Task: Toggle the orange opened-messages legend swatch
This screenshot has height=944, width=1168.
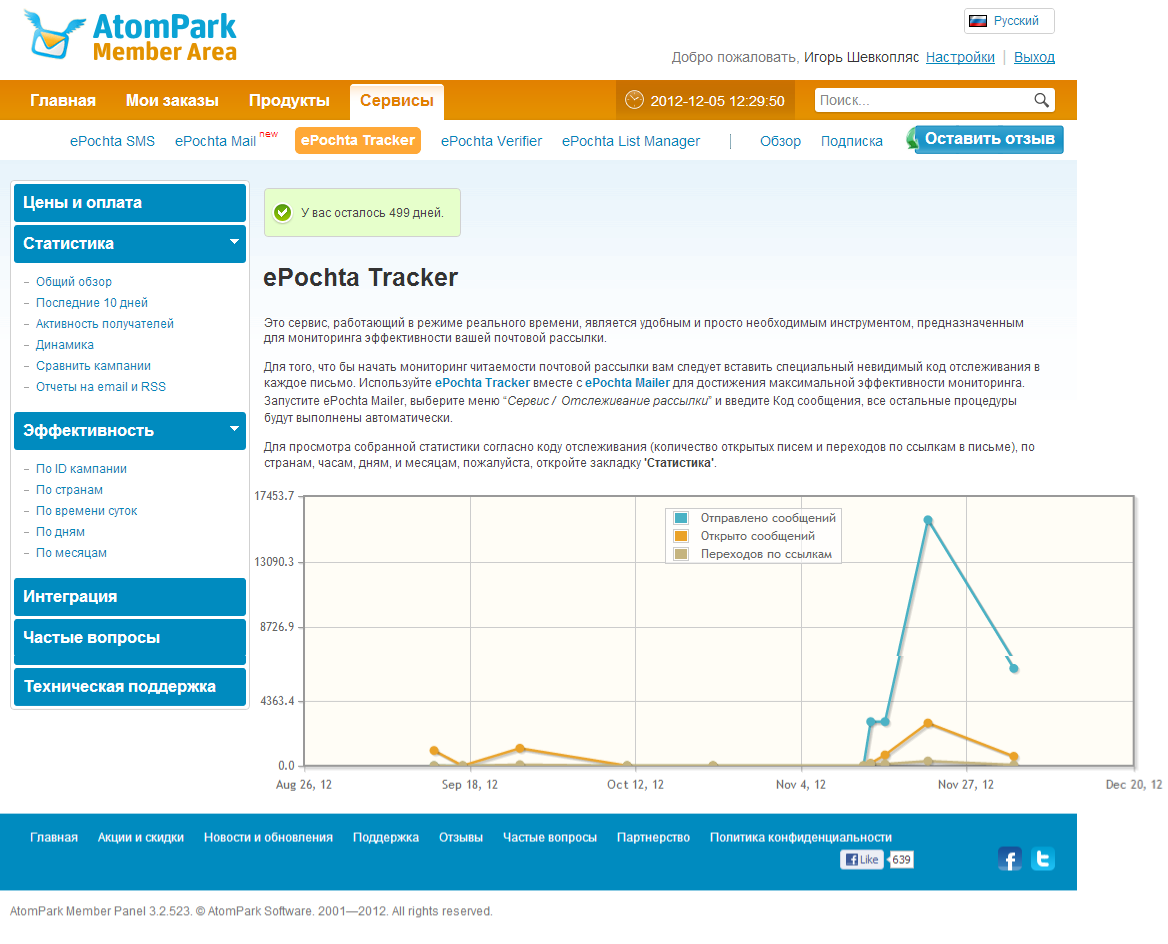Action: pyautogui.click(x=681, y=536)
